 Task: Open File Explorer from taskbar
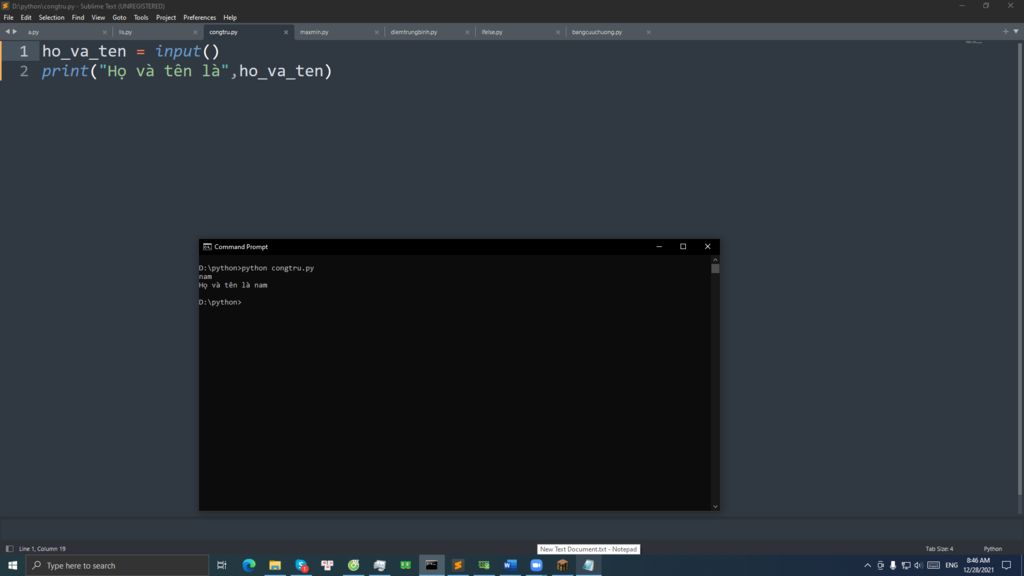[x=275, y=566]
